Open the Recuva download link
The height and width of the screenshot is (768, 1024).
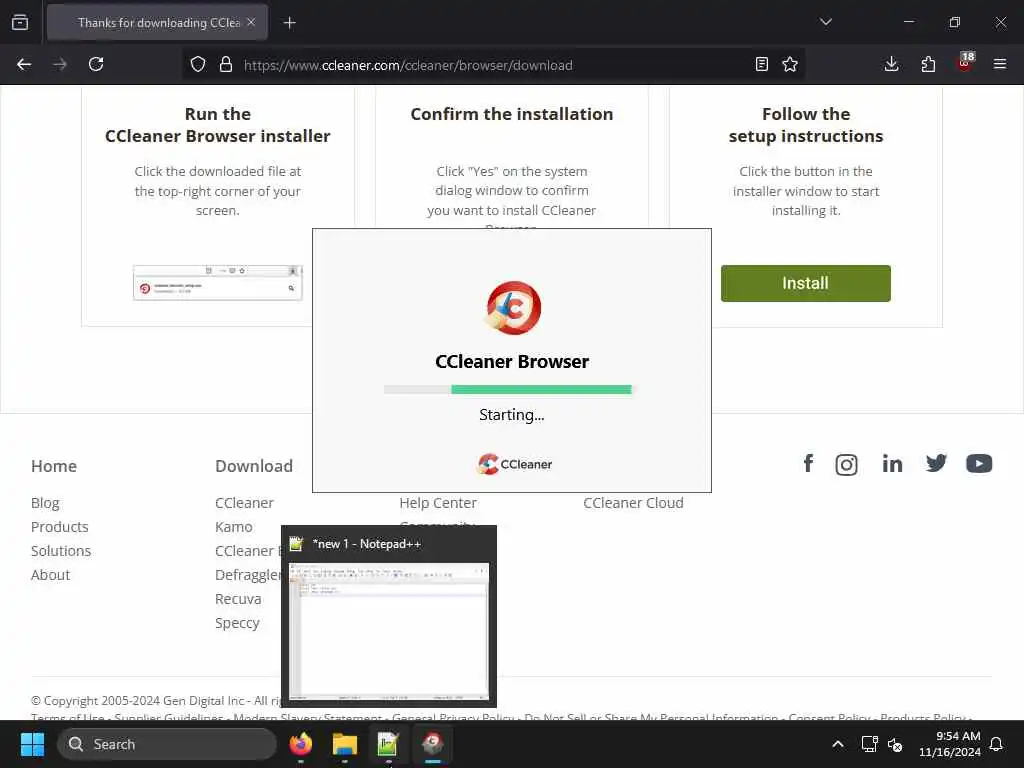click(238, 600)
